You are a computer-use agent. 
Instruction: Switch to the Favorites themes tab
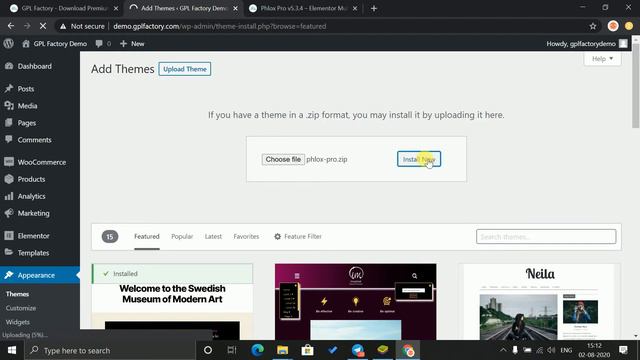pos(246,236)
